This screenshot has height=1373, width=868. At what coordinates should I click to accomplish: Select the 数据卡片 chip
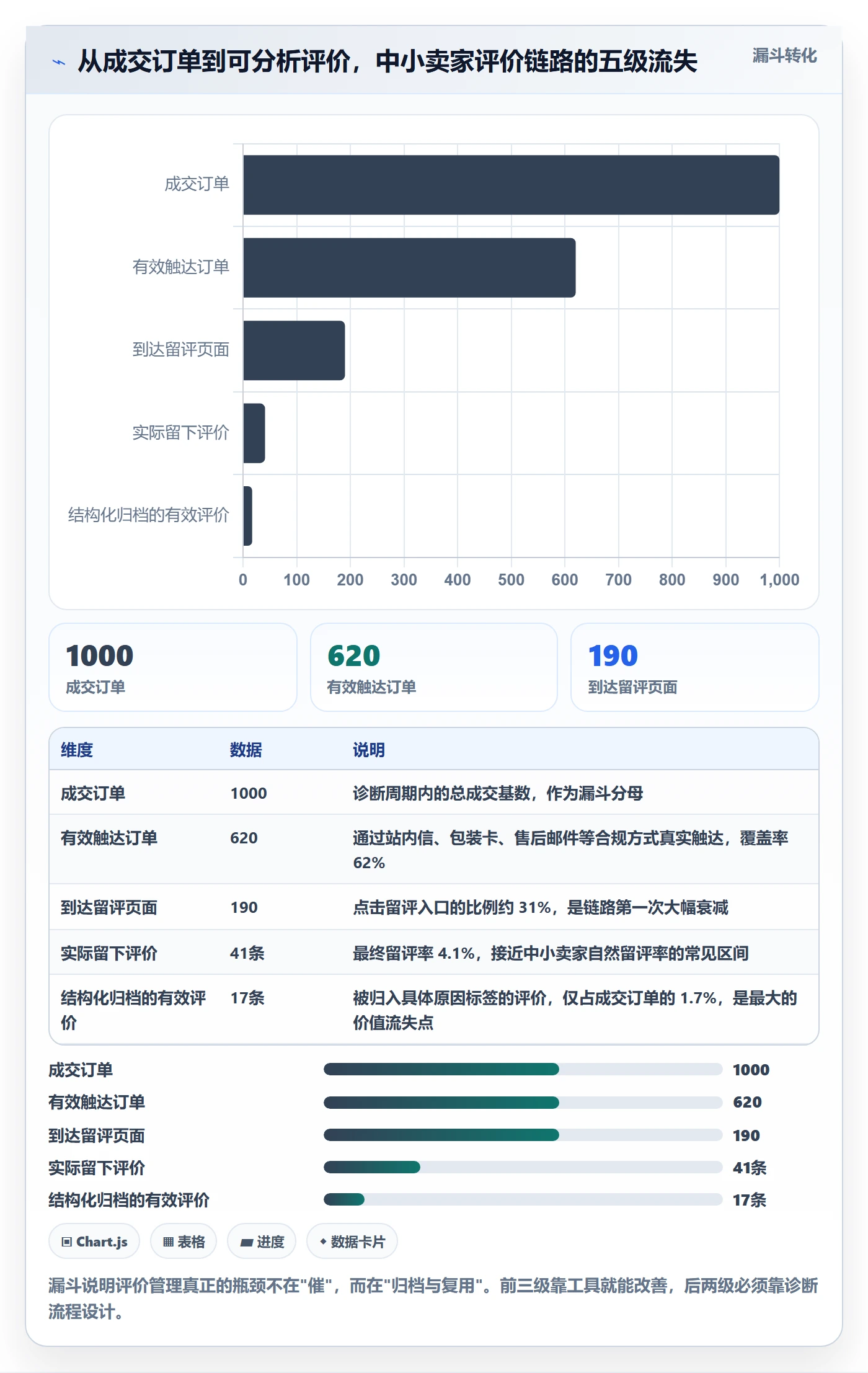coord(352,1242)
